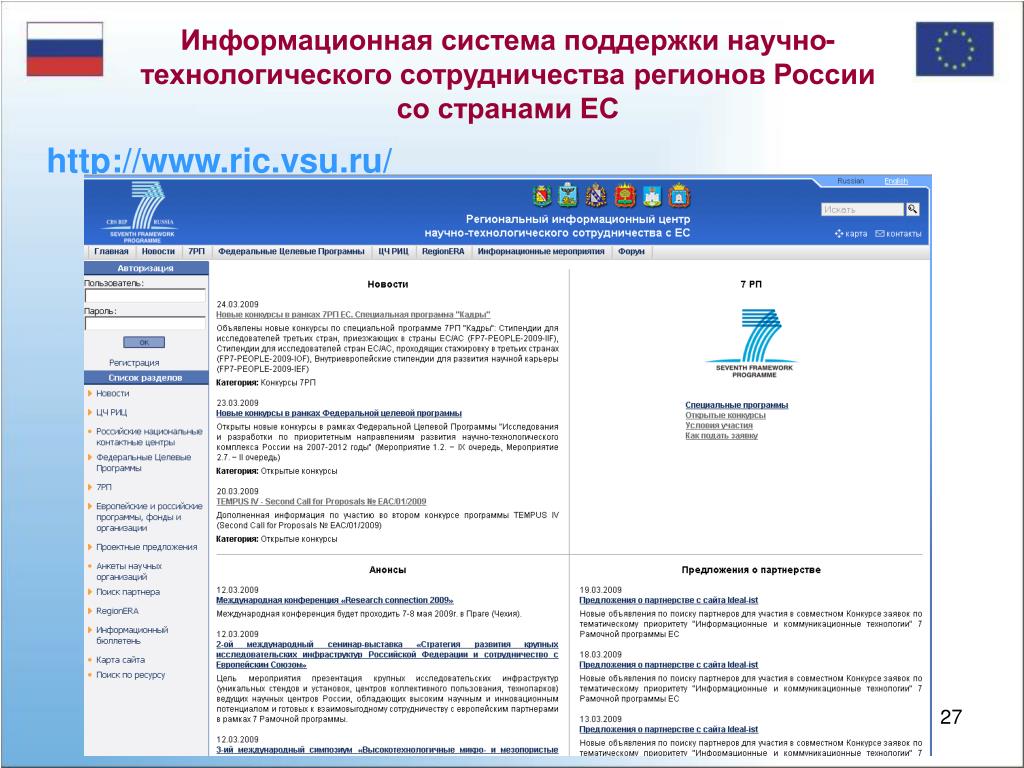This screenshot has width=1024, height=768.
Task: Open the site map карта icon link
Action: pyautogui.click(x=851, y=234)
